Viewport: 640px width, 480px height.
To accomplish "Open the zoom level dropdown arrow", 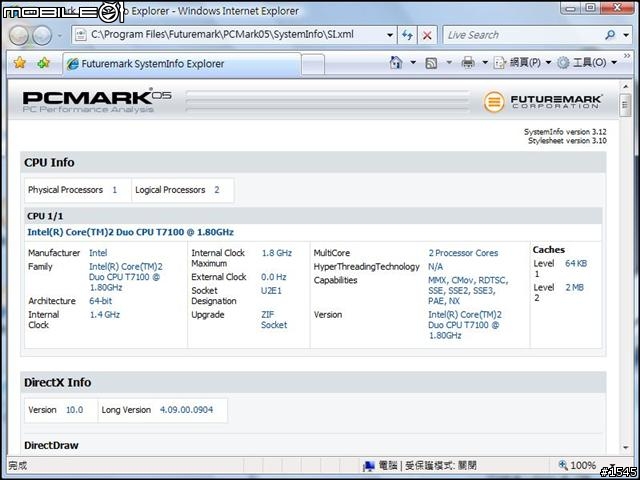I will point(614,466).
